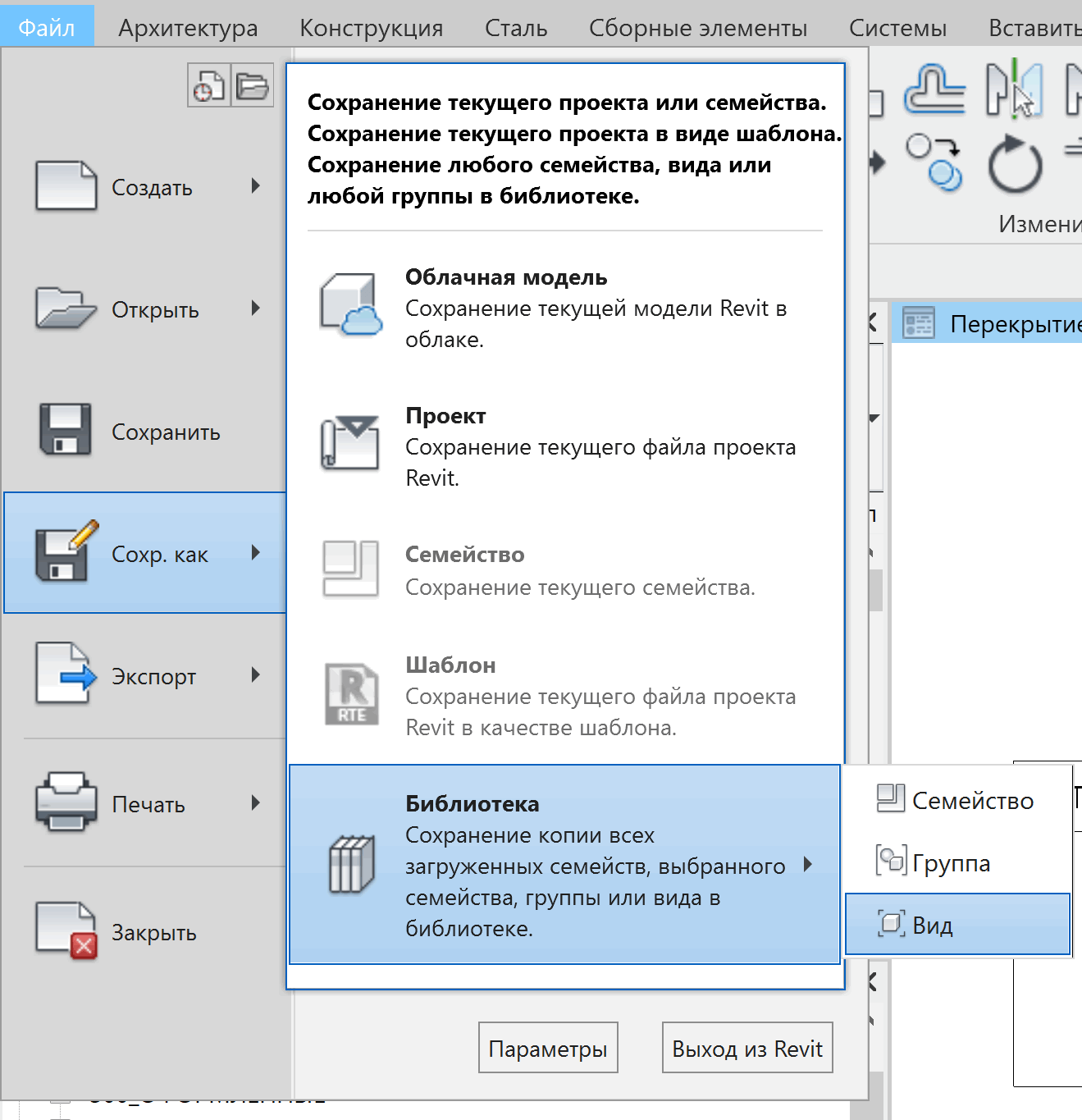Open the Сборные элементы ribbon tab
Screen dimensions: 1082x1120
point(698,27)
